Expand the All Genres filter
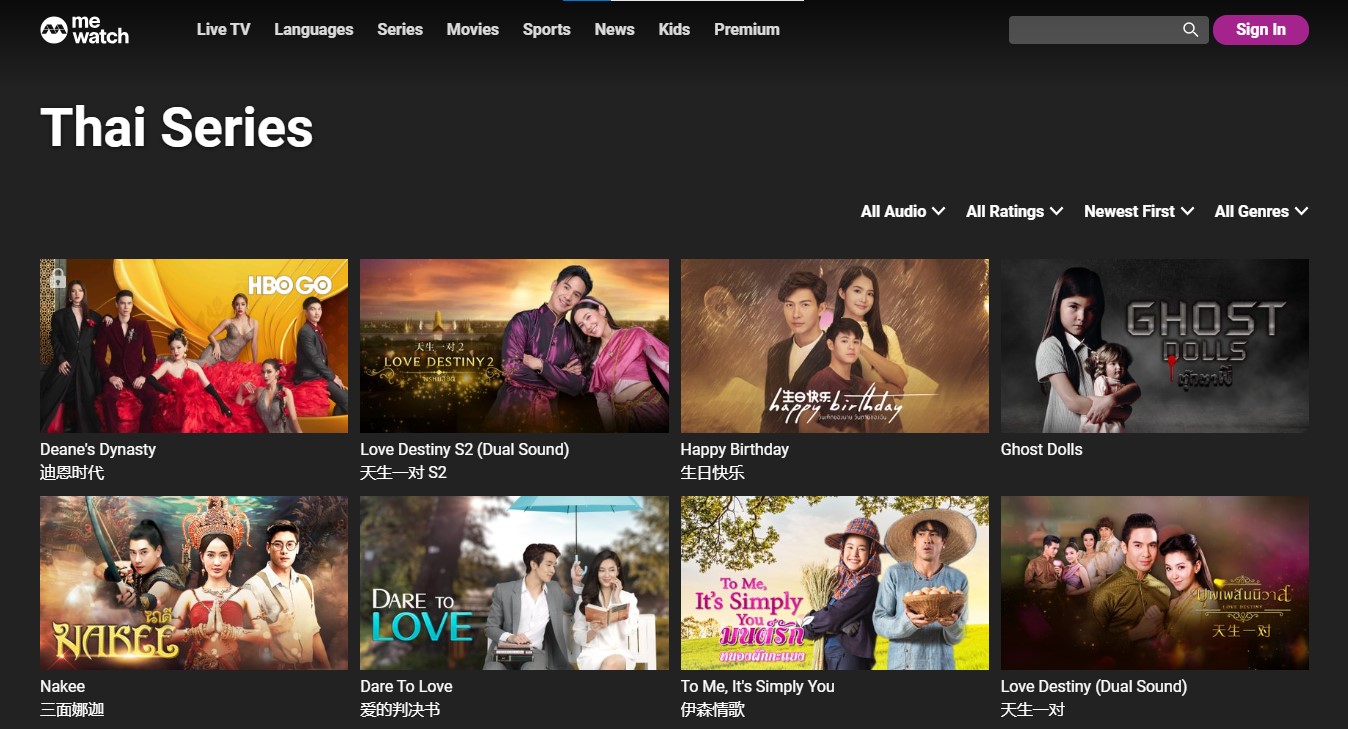This screenshot has width=1348, height=729. (x=1261, y=211)
